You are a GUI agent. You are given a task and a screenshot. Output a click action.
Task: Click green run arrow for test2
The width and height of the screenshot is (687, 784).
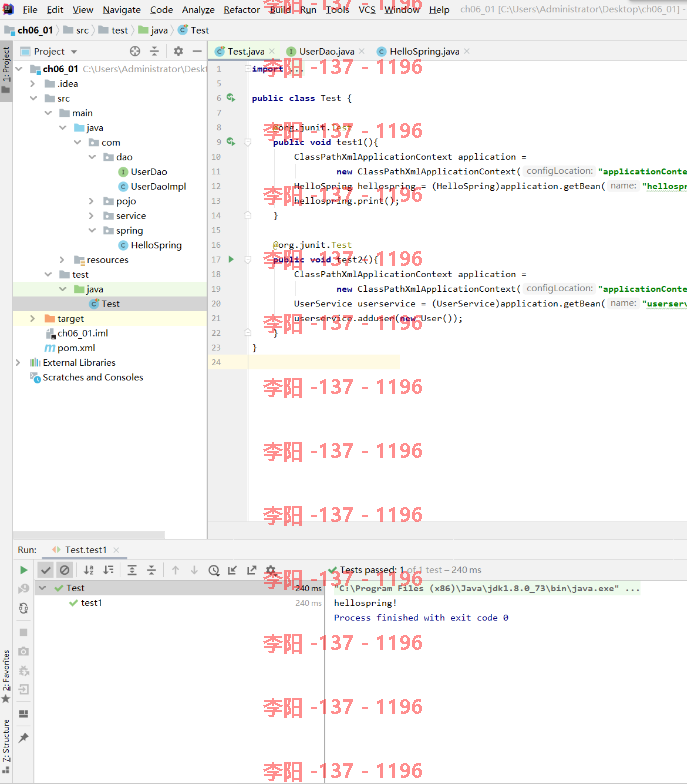[x=231, y=259]
